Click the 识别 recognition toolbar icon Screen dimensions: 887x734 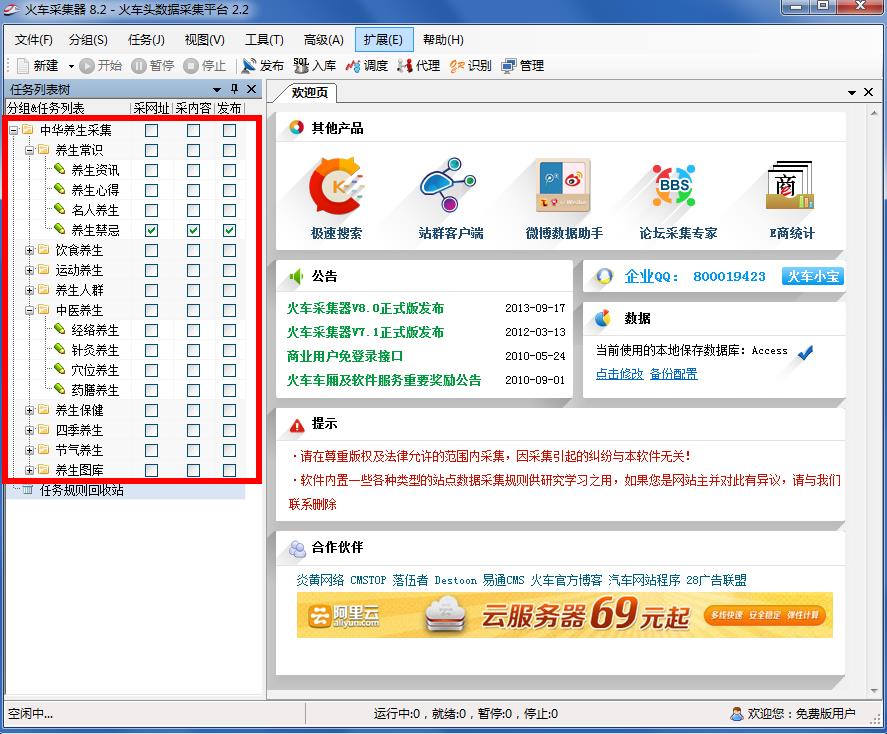tap(457, 66)
